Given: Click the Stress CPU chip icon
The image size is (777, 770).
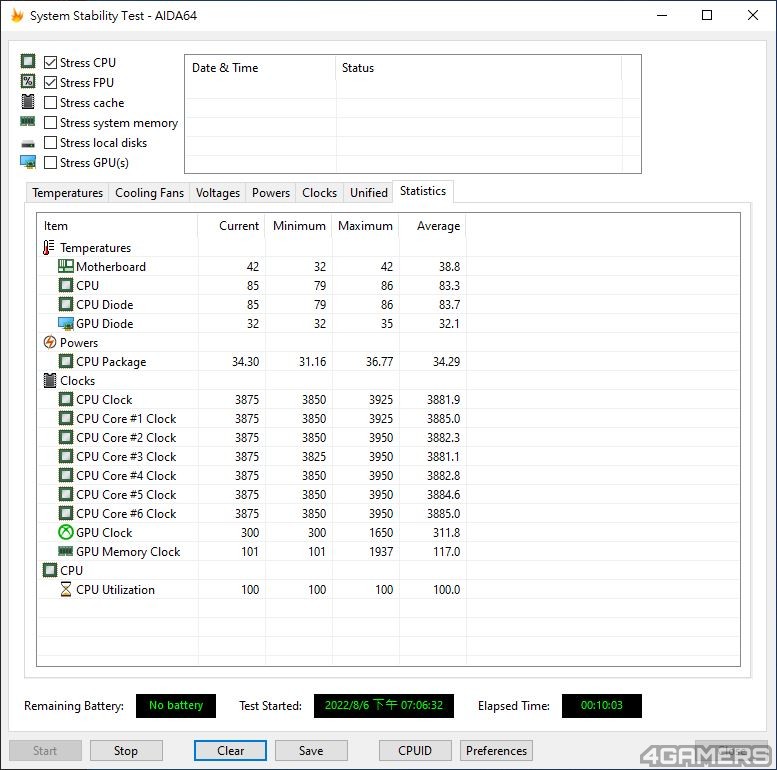Looking at the screenshot, I should [28, 61].
